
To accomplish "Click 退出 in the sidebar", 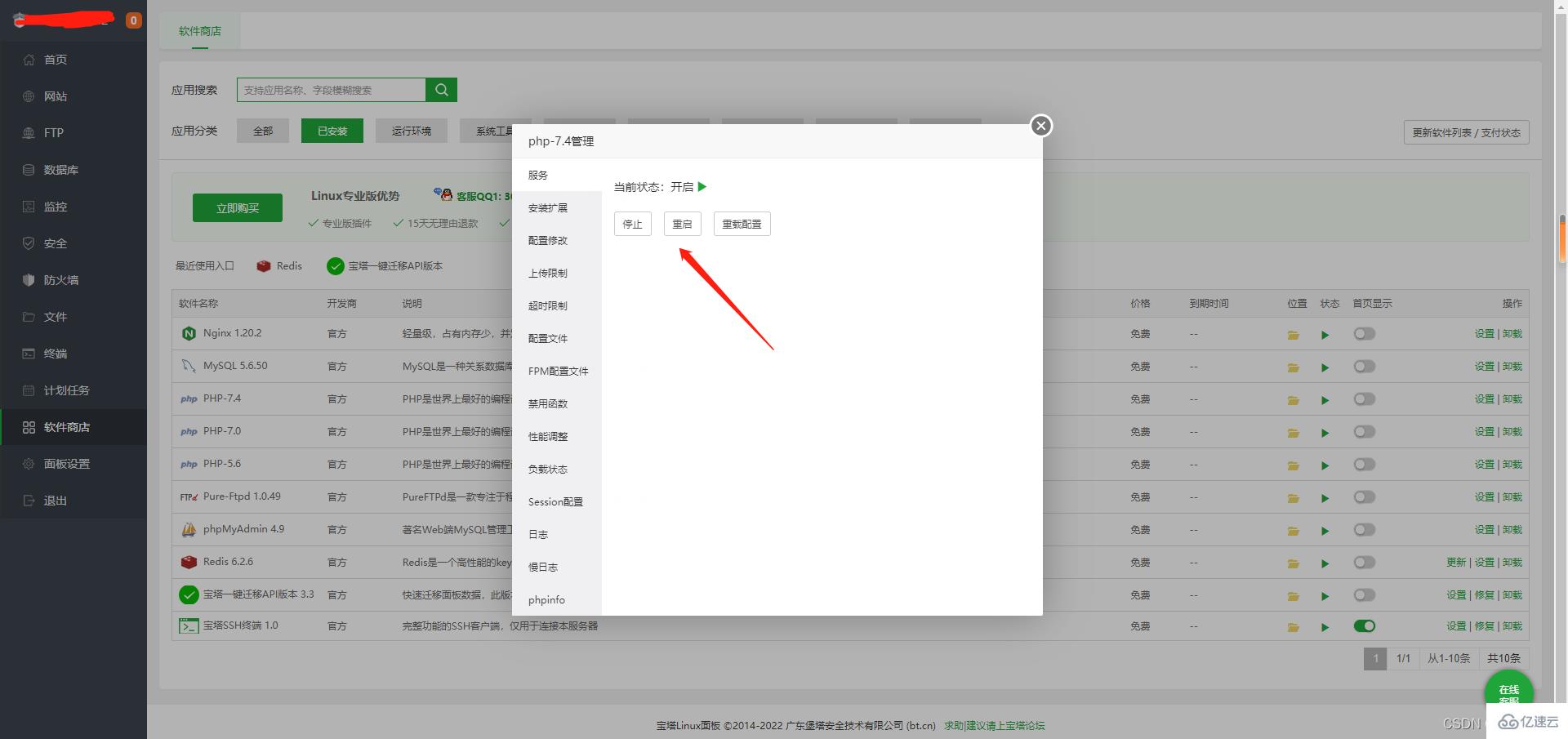I will 73,501.
